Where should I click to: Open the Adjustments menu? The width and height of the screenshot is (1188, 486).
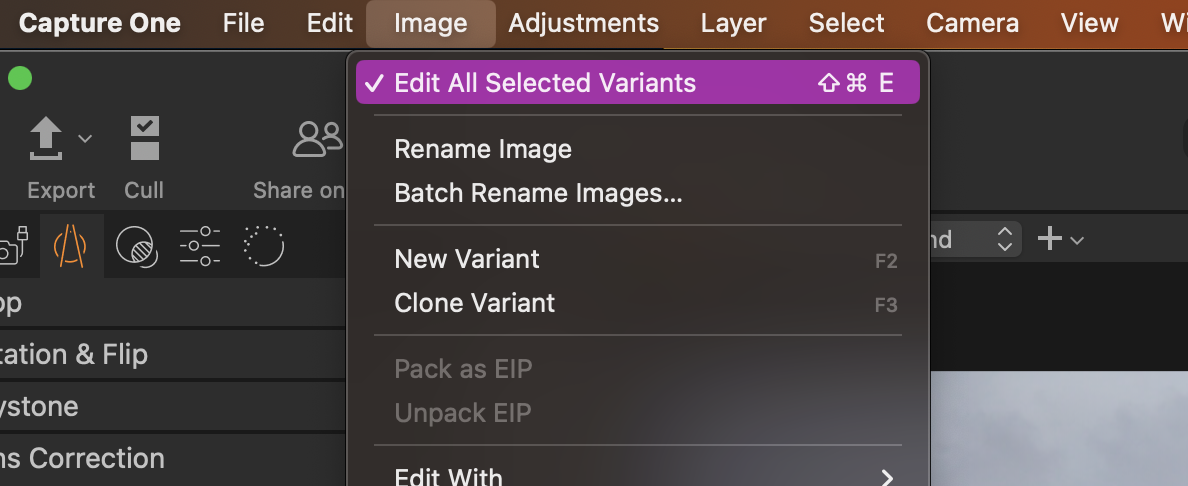click(583, 23)
